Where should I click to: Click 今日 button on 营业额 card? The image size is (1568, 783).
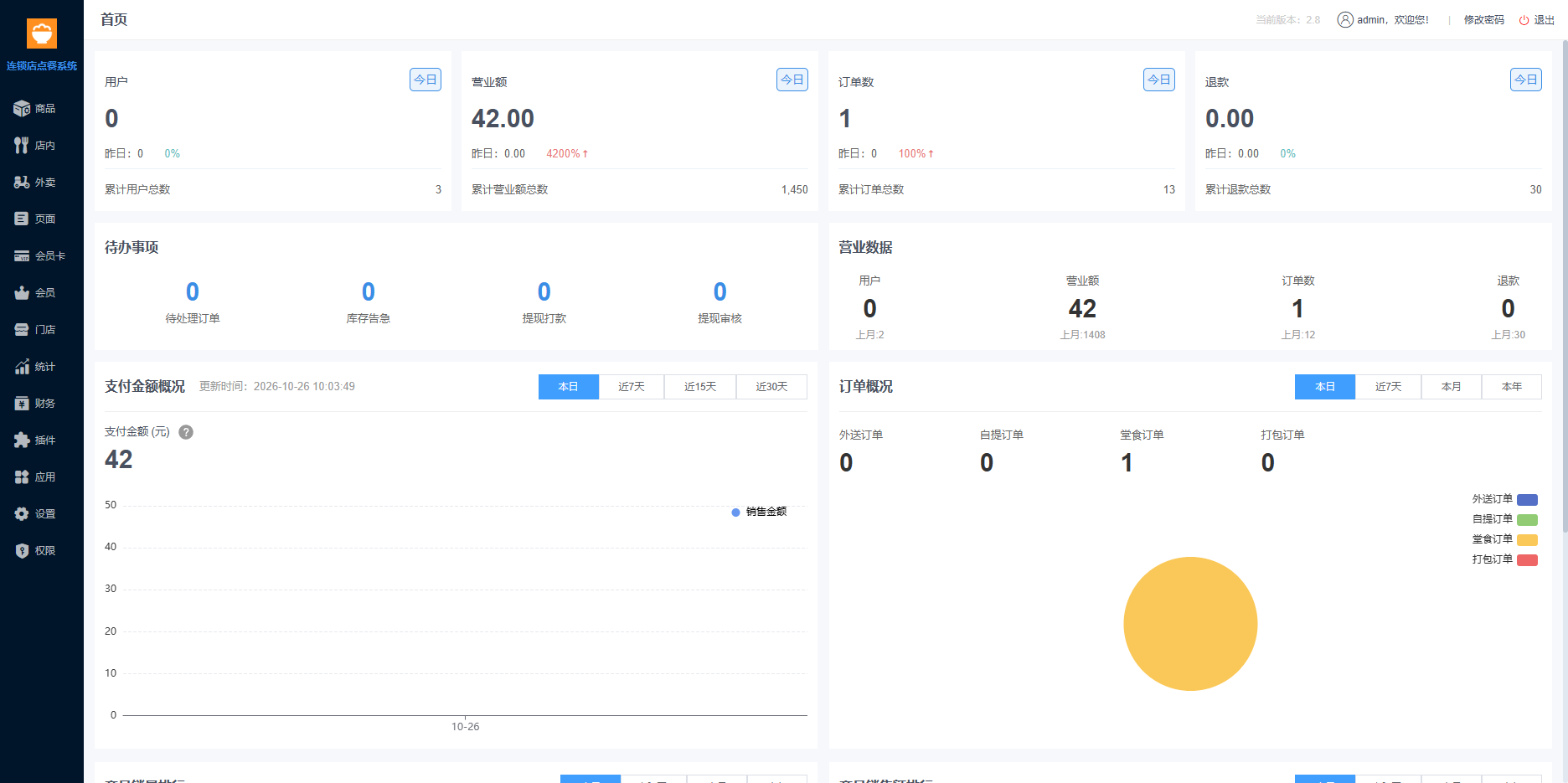792,80
